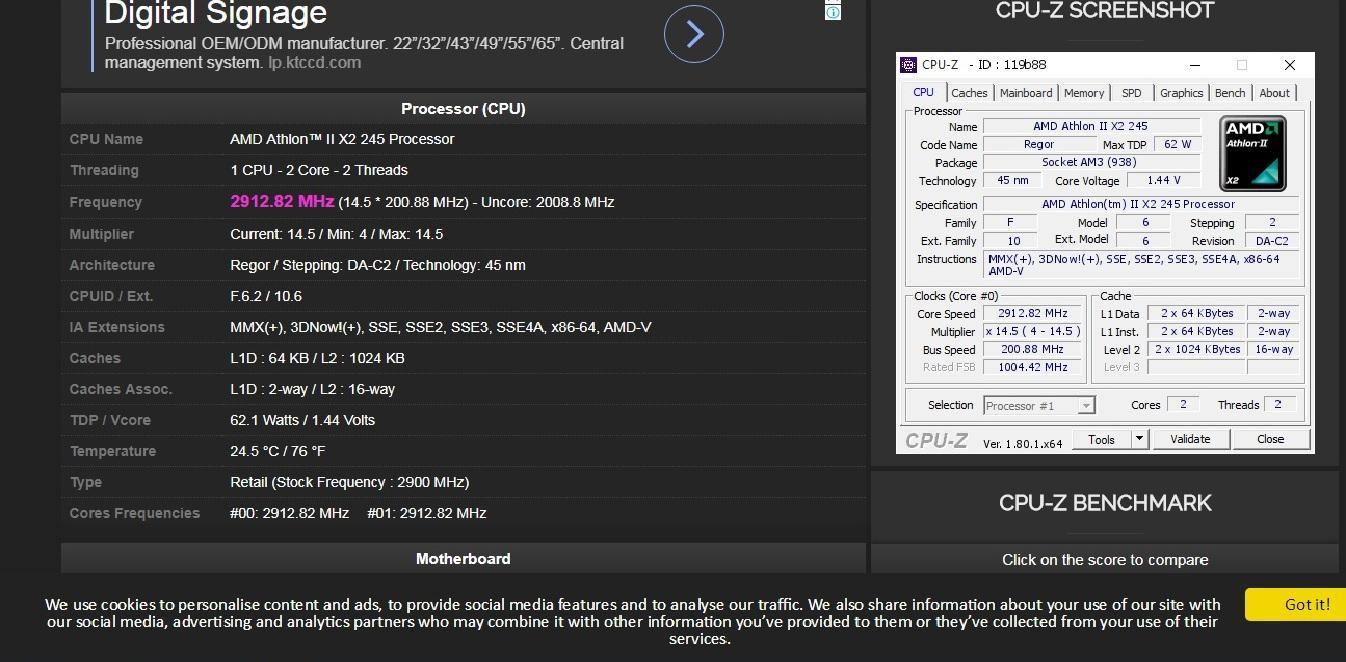This screenshot has width=1346, height=662.
Task: Select the Package field Socket AM3 (938)
Action: click(1091, 162)
